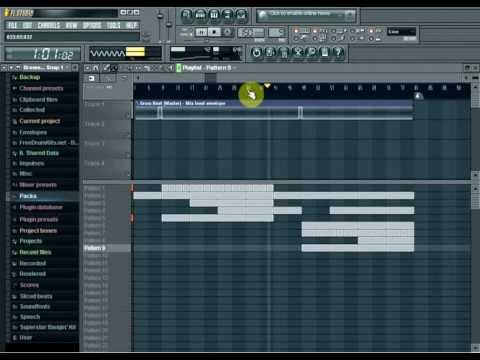Screen dimensions: 480x360
Task: Click the cut (scissors) round icon
Action: [297, 52]
